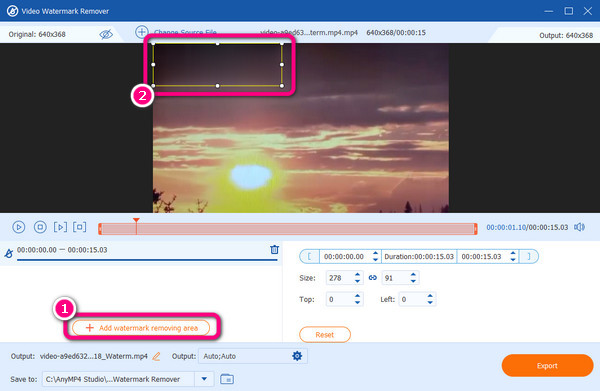
Task: Stop the video playback
Action: point(40,227)
